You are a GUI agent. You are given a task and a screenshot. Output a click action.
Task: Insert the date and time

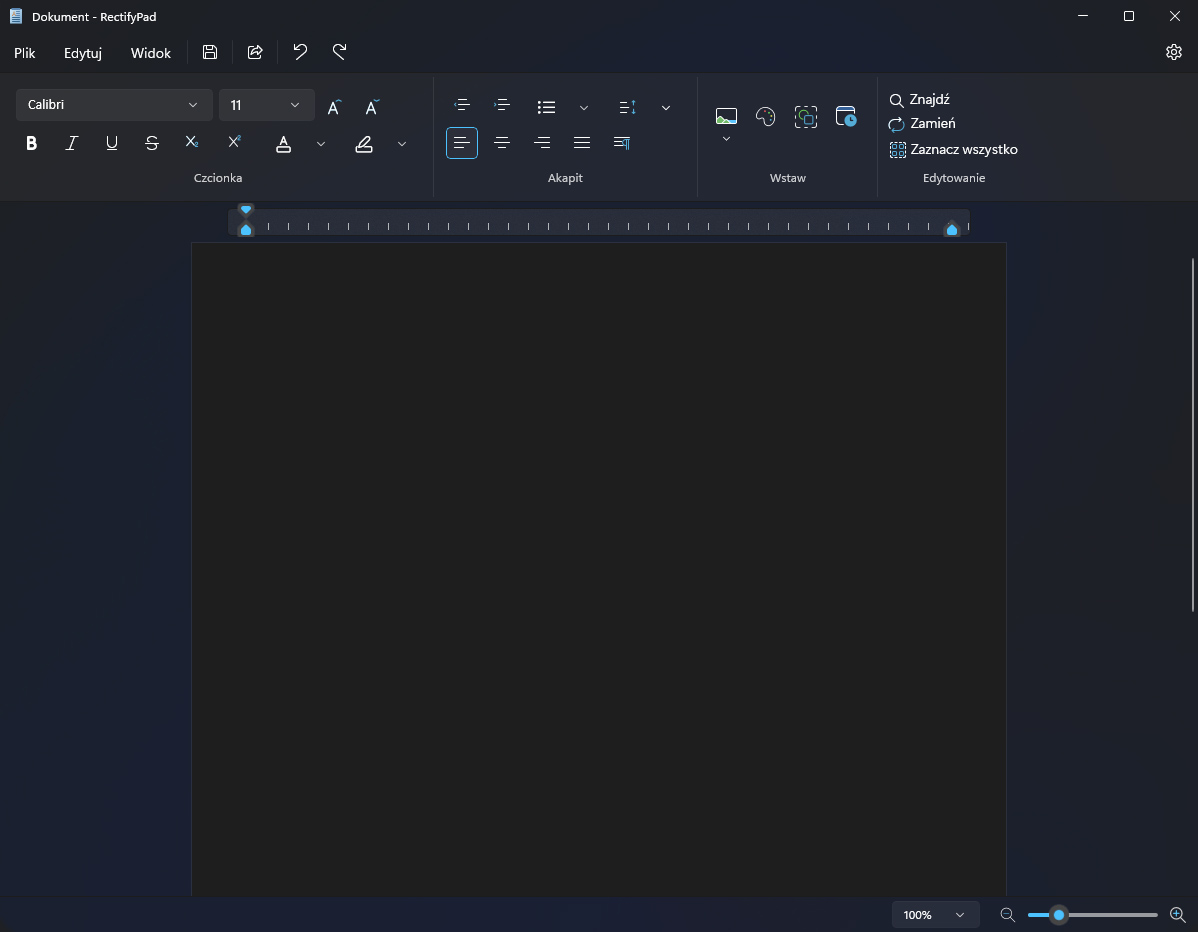point(845,117)
